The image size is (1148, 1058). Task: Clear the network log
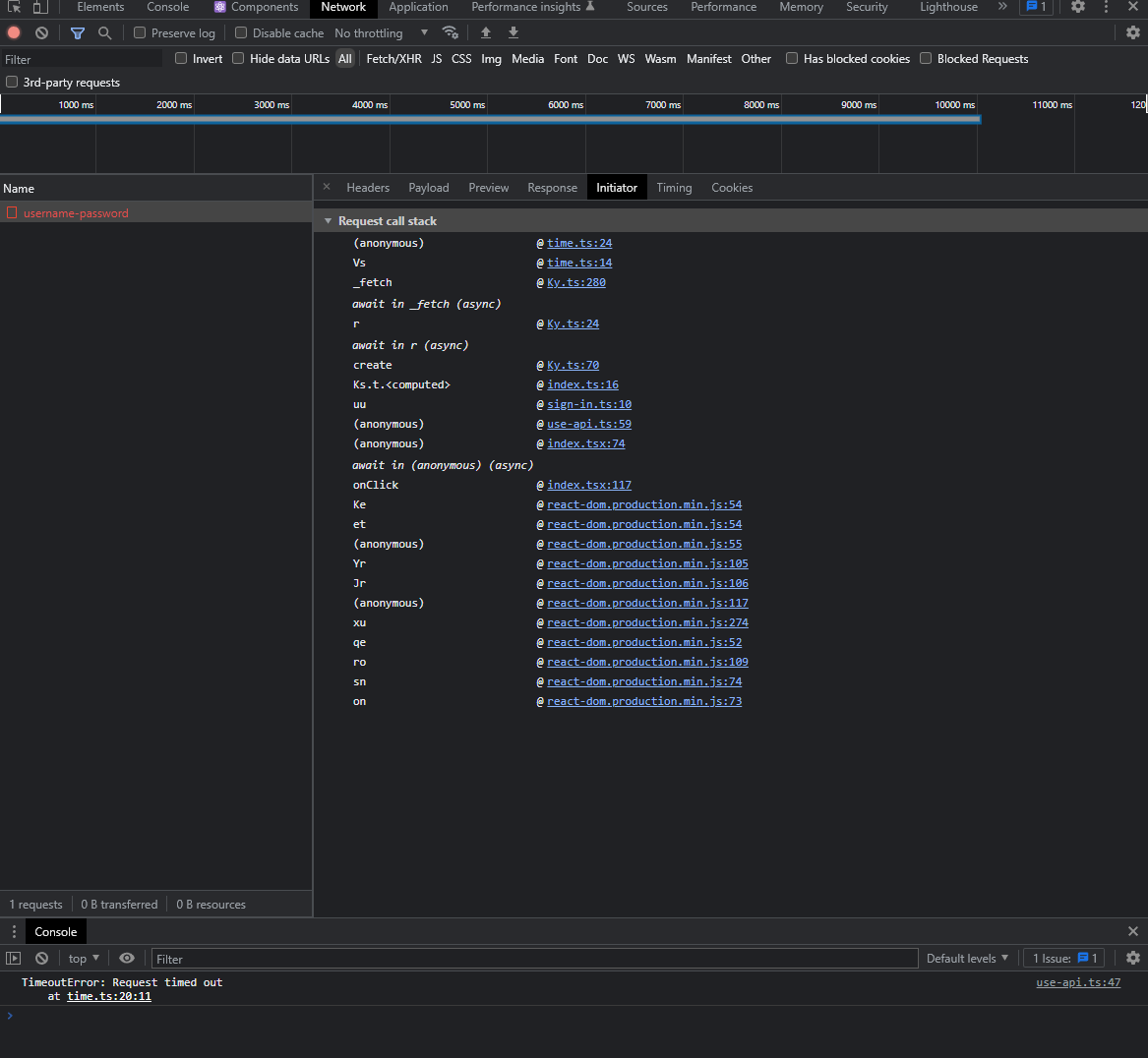pos(40,32)
